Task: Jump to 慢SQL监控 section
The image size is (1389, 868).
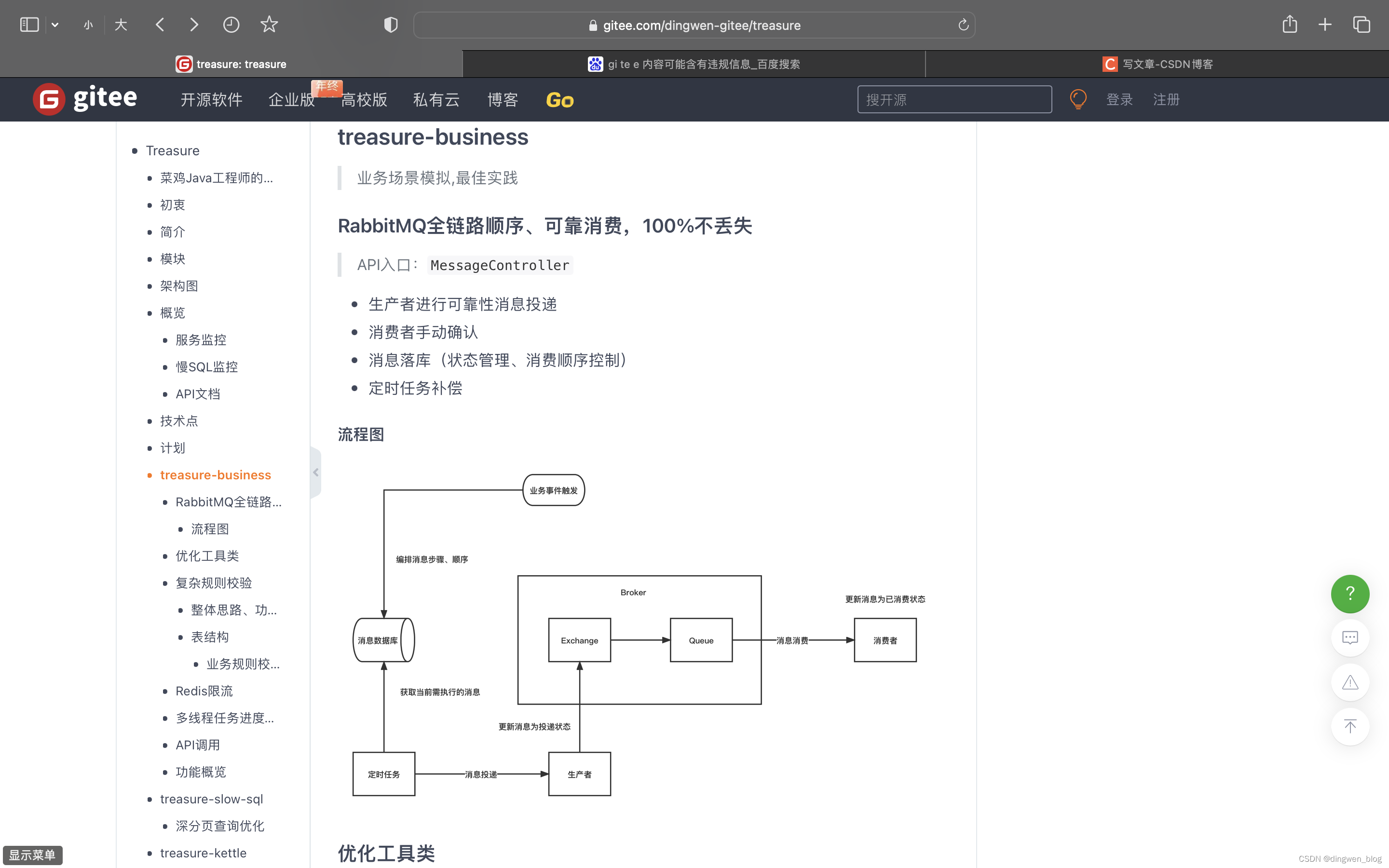Action: point(206,367)
